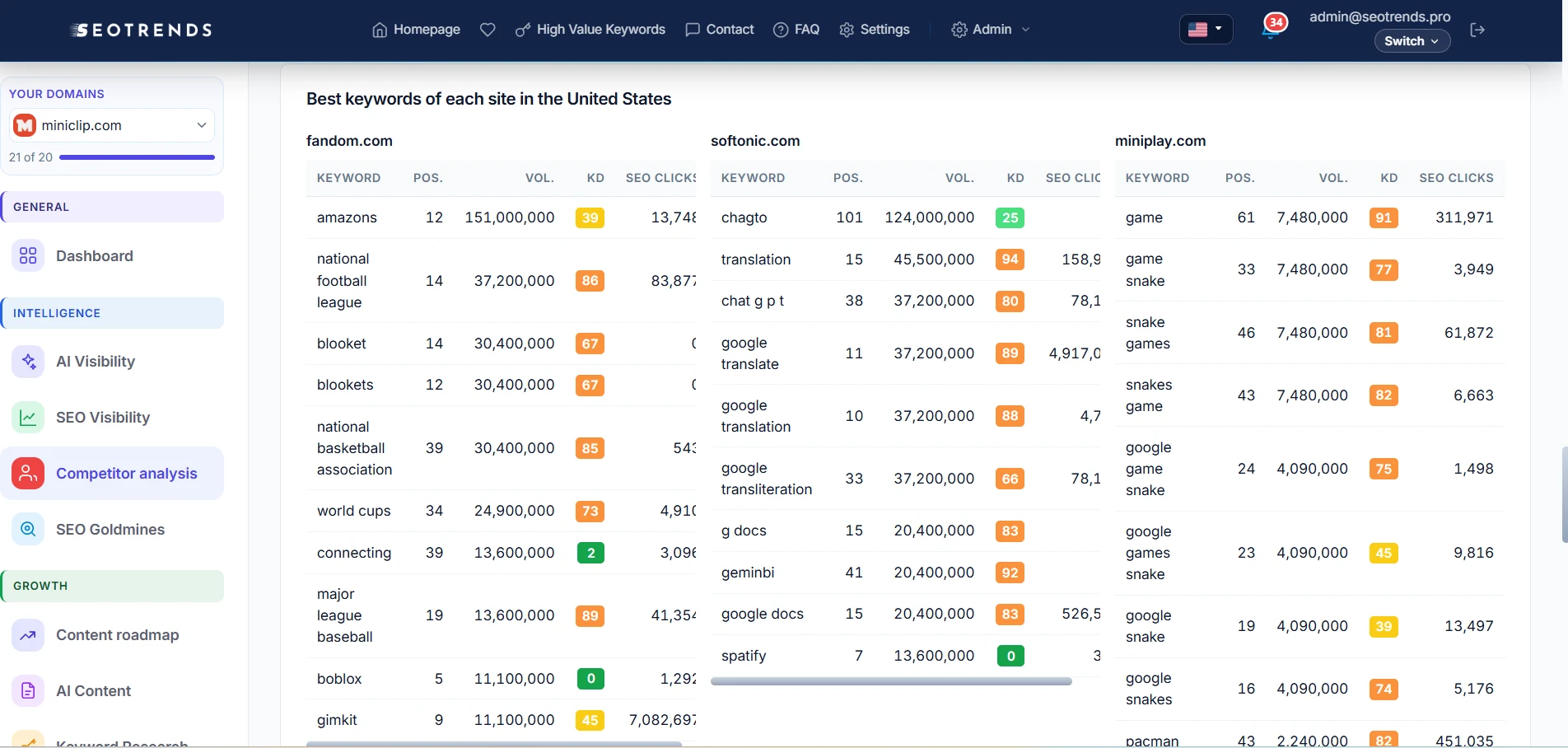The width and height of the screenshot is (1568, 748).
Task: Click the AI Content link
Action: [x=112, y=691]
